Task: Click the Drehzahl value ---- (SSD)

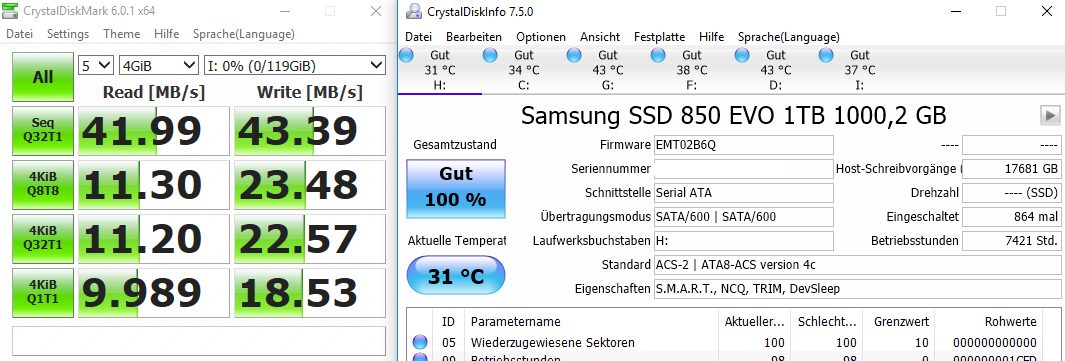Action: coord(1011,193)
